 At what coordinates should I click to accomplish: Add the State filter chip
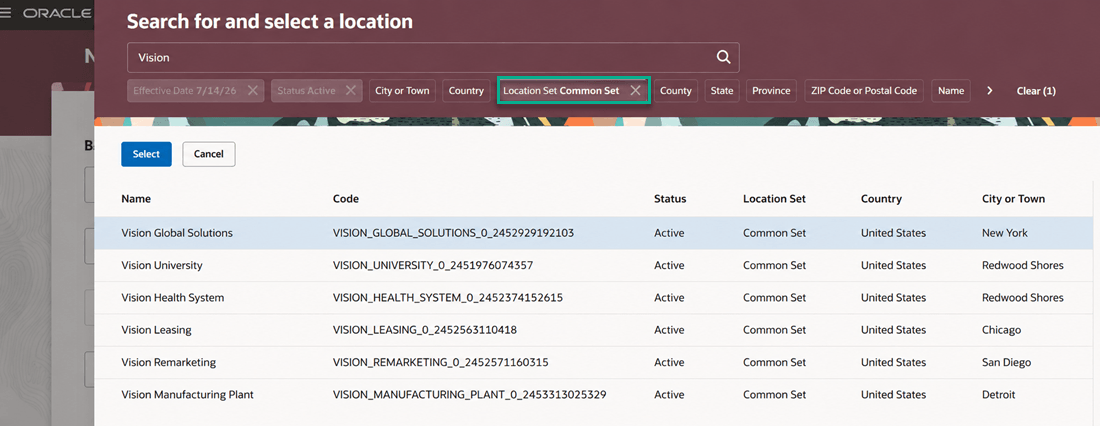point(722,91)
